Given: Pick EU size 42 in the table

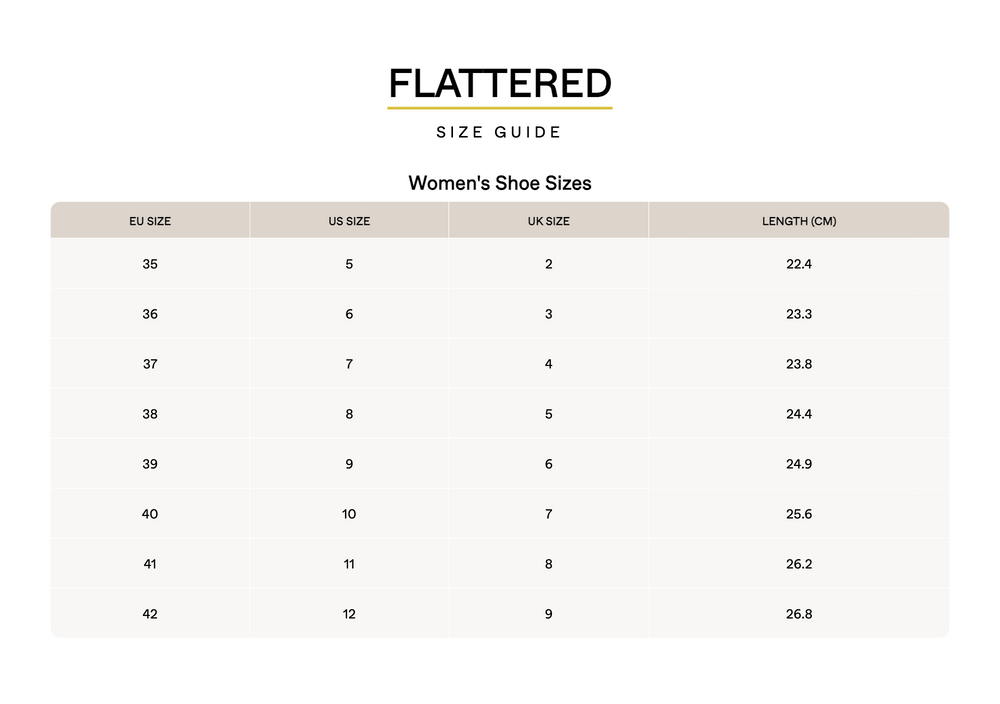Looking at the screenshot, I should coord(150,614).
